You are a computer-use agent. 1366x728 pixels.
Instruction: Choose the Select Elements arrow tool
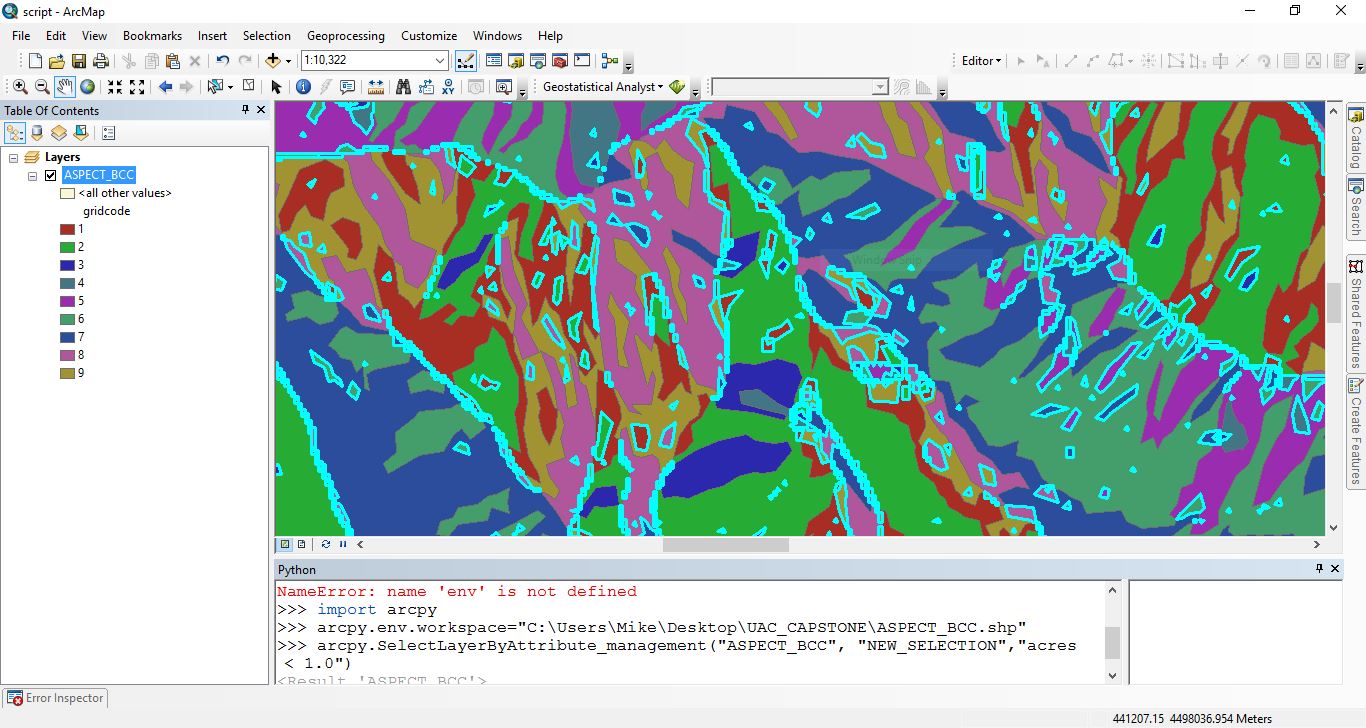coord(277,87)
